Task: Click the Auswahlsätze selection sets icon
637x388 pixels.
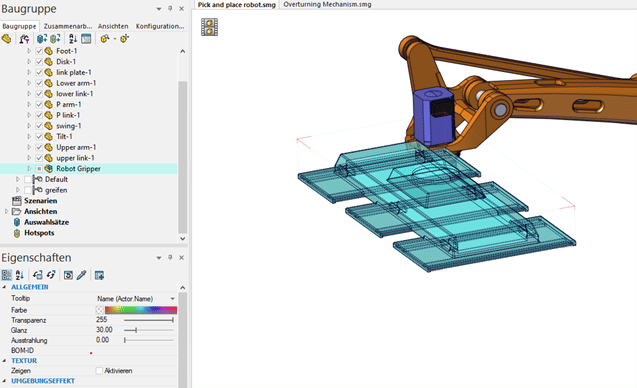Action: tap(17, 222)
